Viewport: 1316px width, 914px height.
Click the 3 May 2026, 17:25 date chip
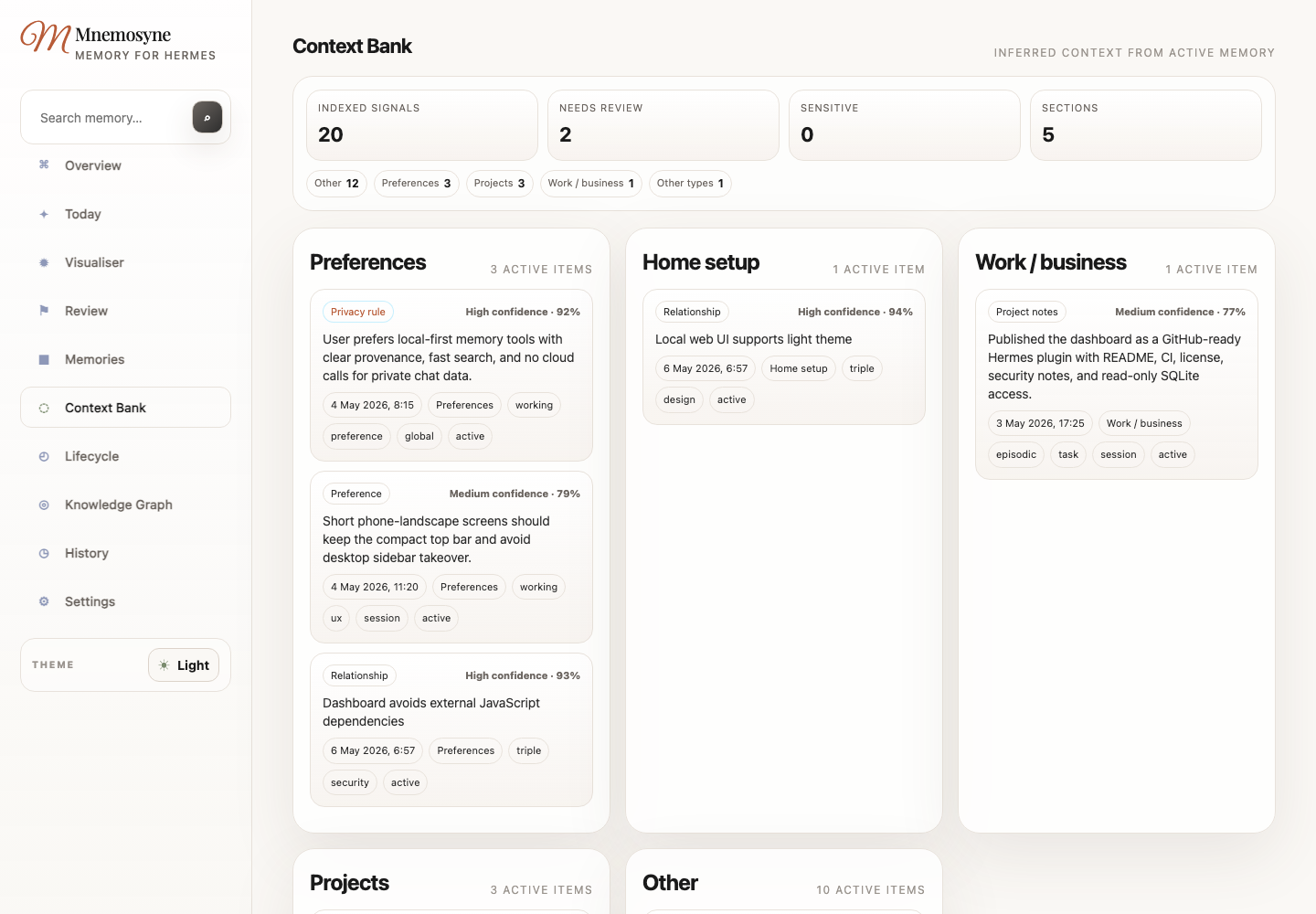(1040, 424)
